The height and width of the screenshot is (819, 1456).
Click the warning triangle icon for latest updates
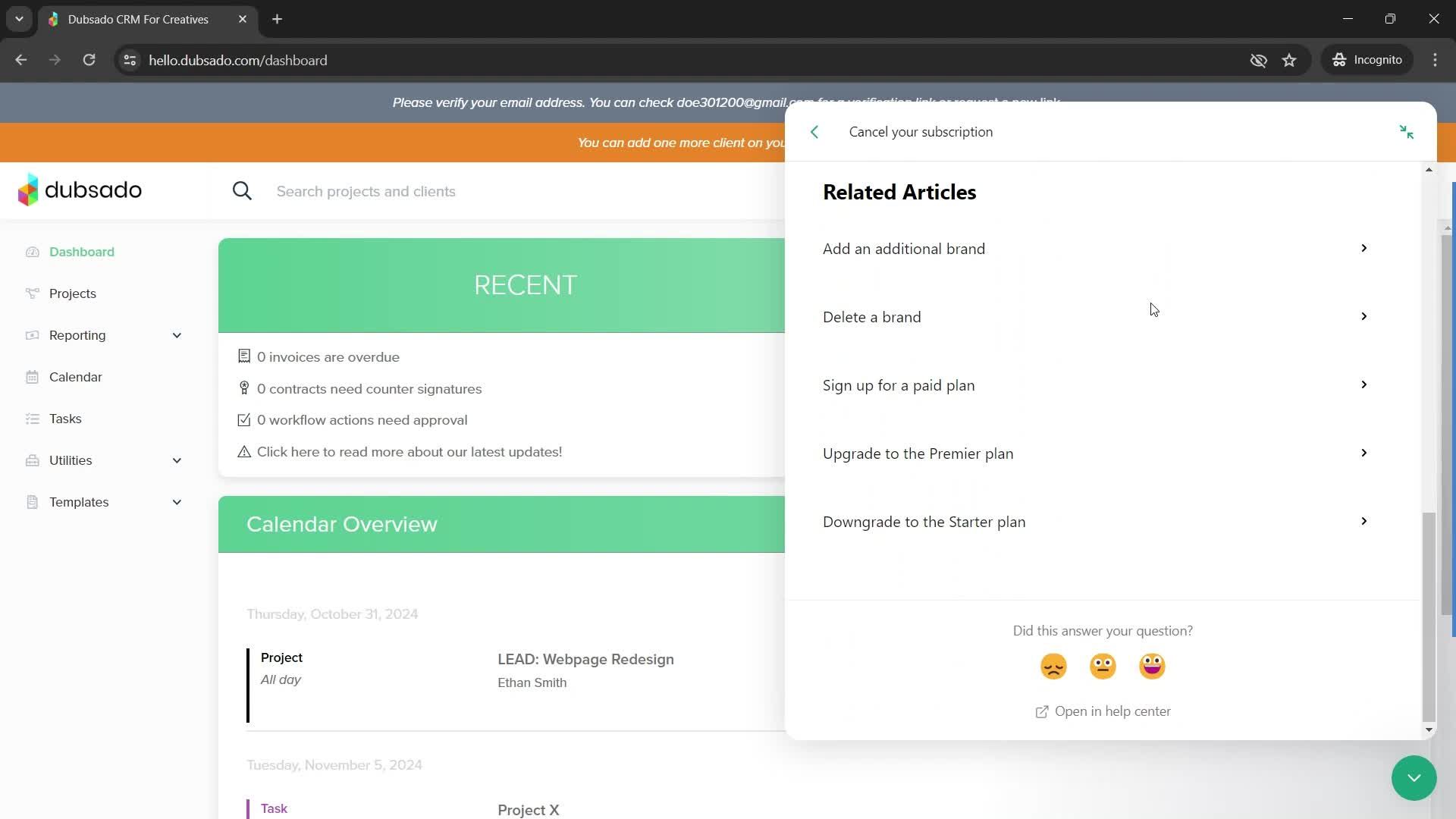point(244,451)
